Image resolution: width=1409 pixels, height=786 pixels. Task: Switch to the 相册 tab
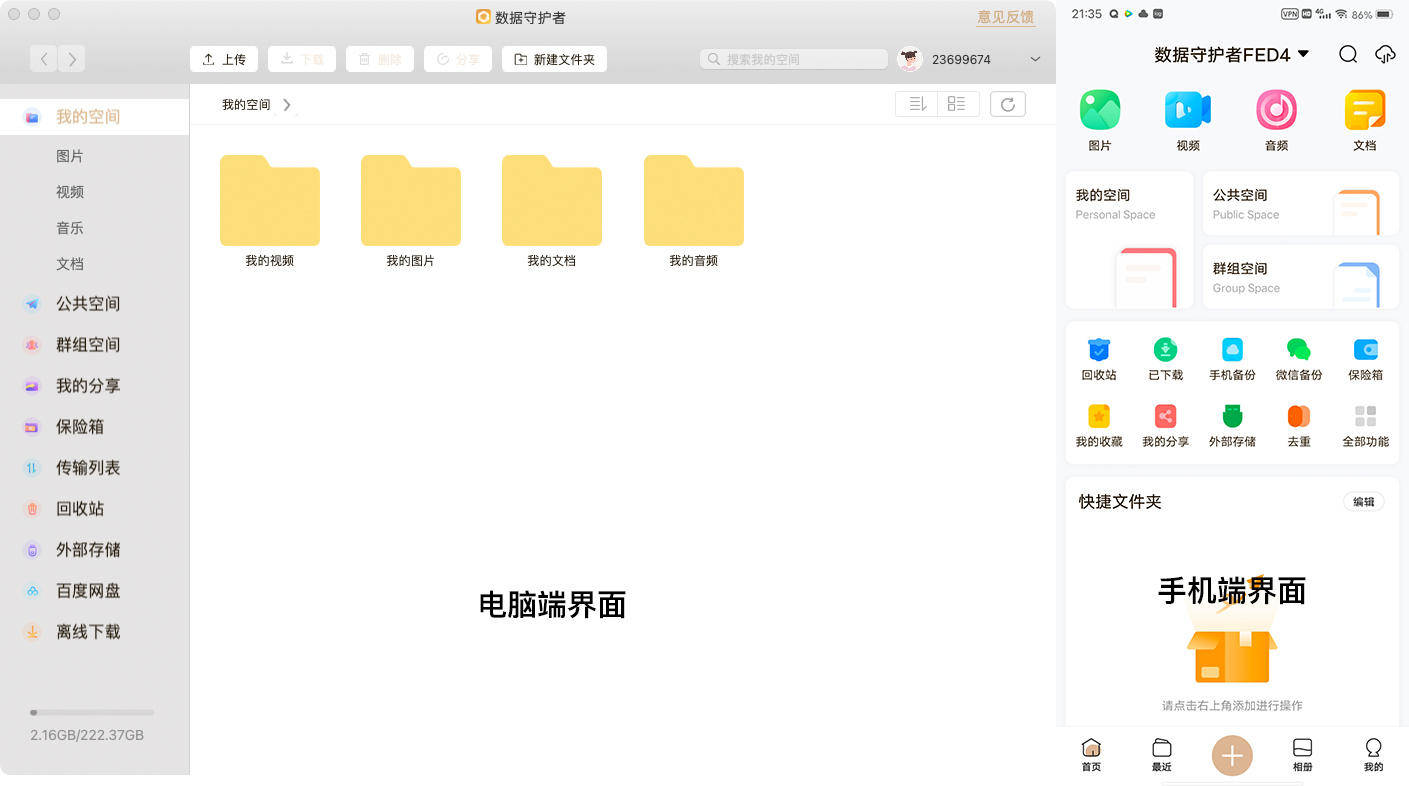point(1302,755)
